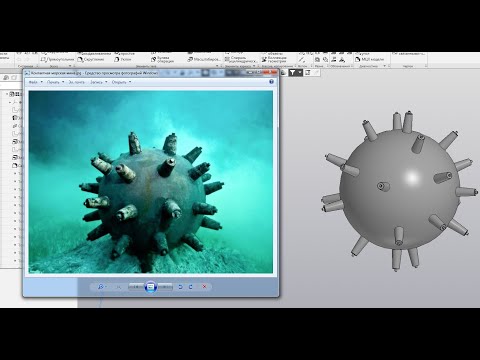Click the 3D mine model sphere
The height and width of the screenshot is (360, 480).
(399, 189)
